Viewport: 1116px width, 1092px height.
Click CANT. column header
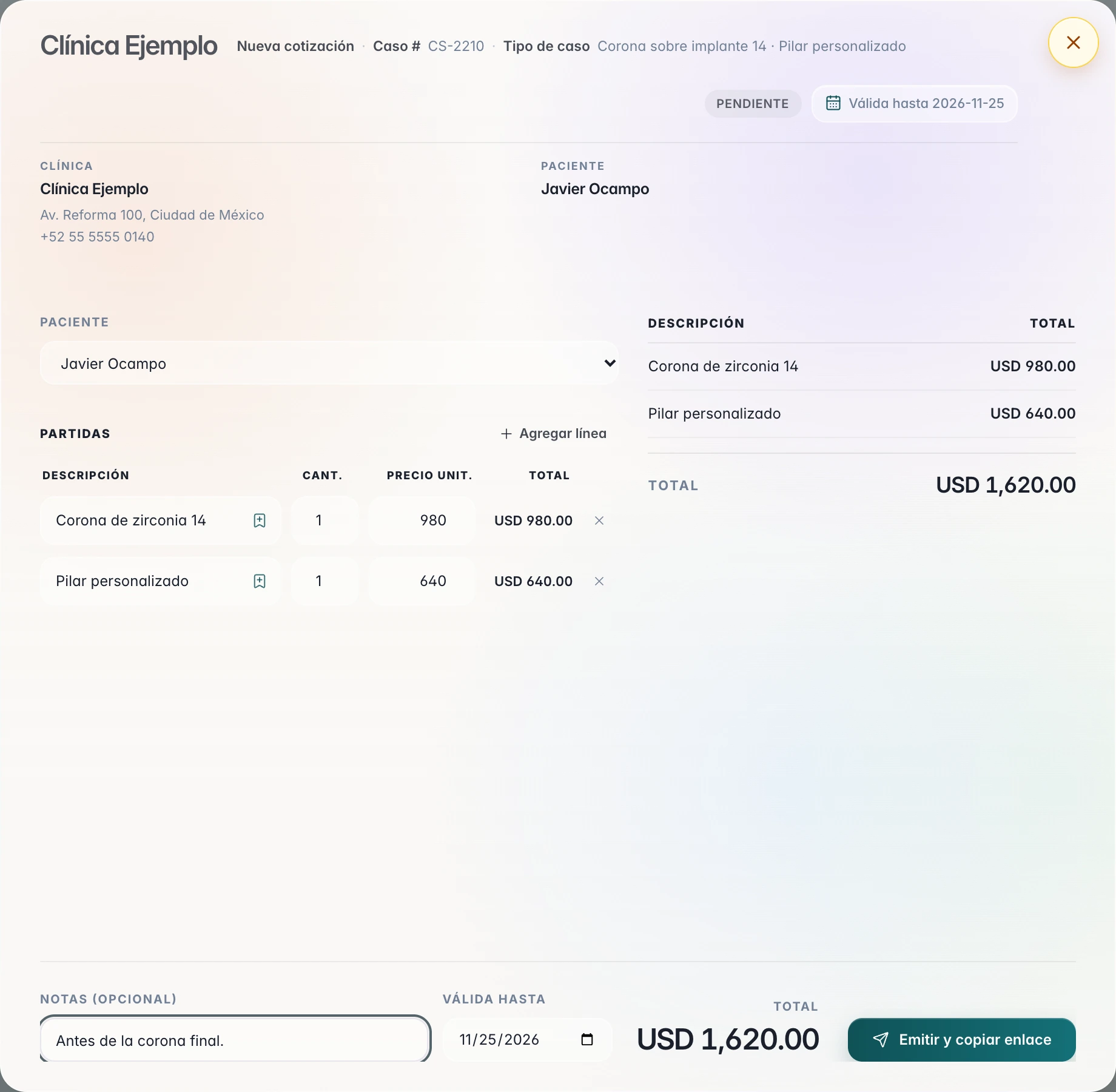[x=323, y=476]
